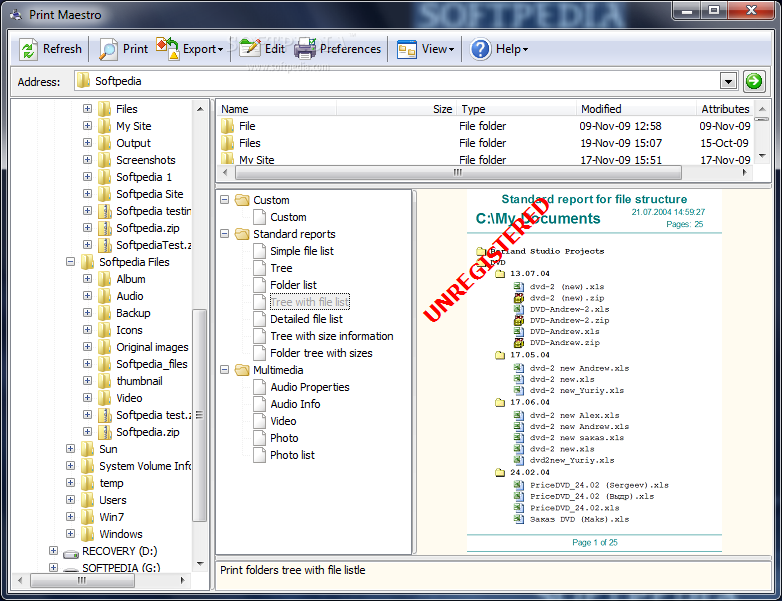782x601 pixels.
Task: Click file list scroll down arrow
Action: tap(762, 156)
